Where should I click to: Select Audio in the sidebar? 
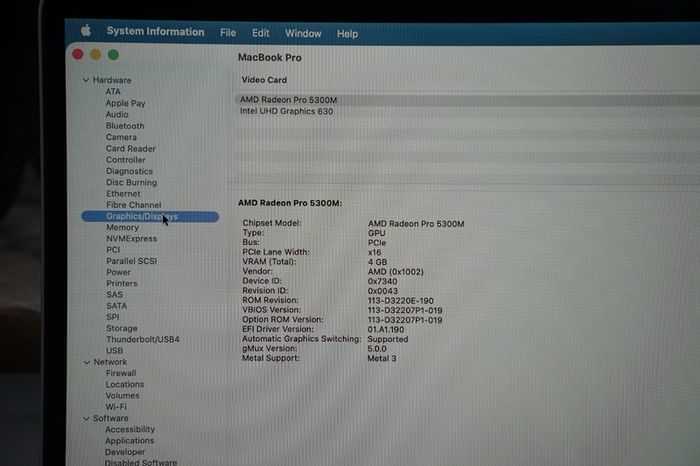click(117, 114)
